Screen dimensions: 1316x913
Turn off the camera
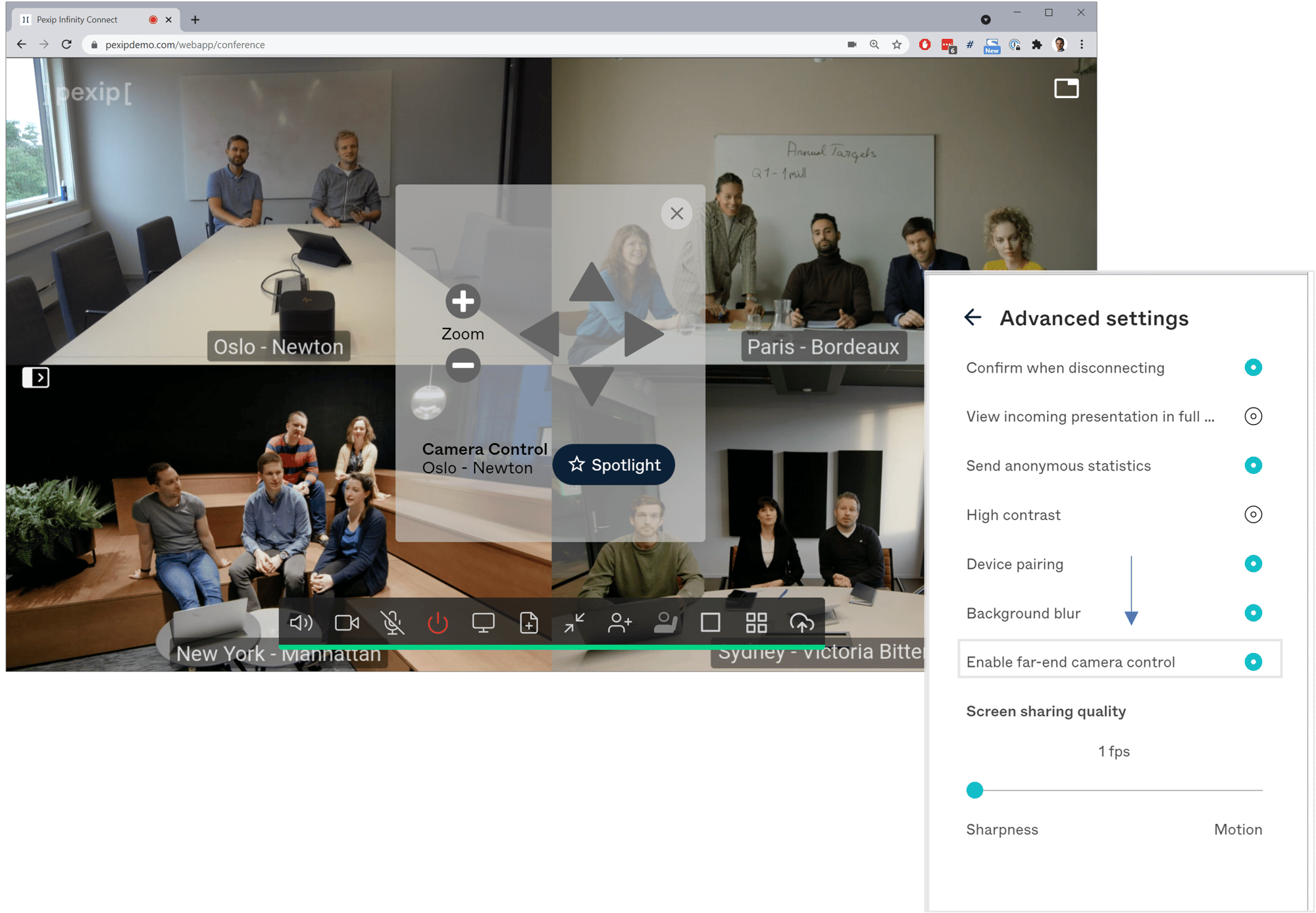(x=347, y=623)
